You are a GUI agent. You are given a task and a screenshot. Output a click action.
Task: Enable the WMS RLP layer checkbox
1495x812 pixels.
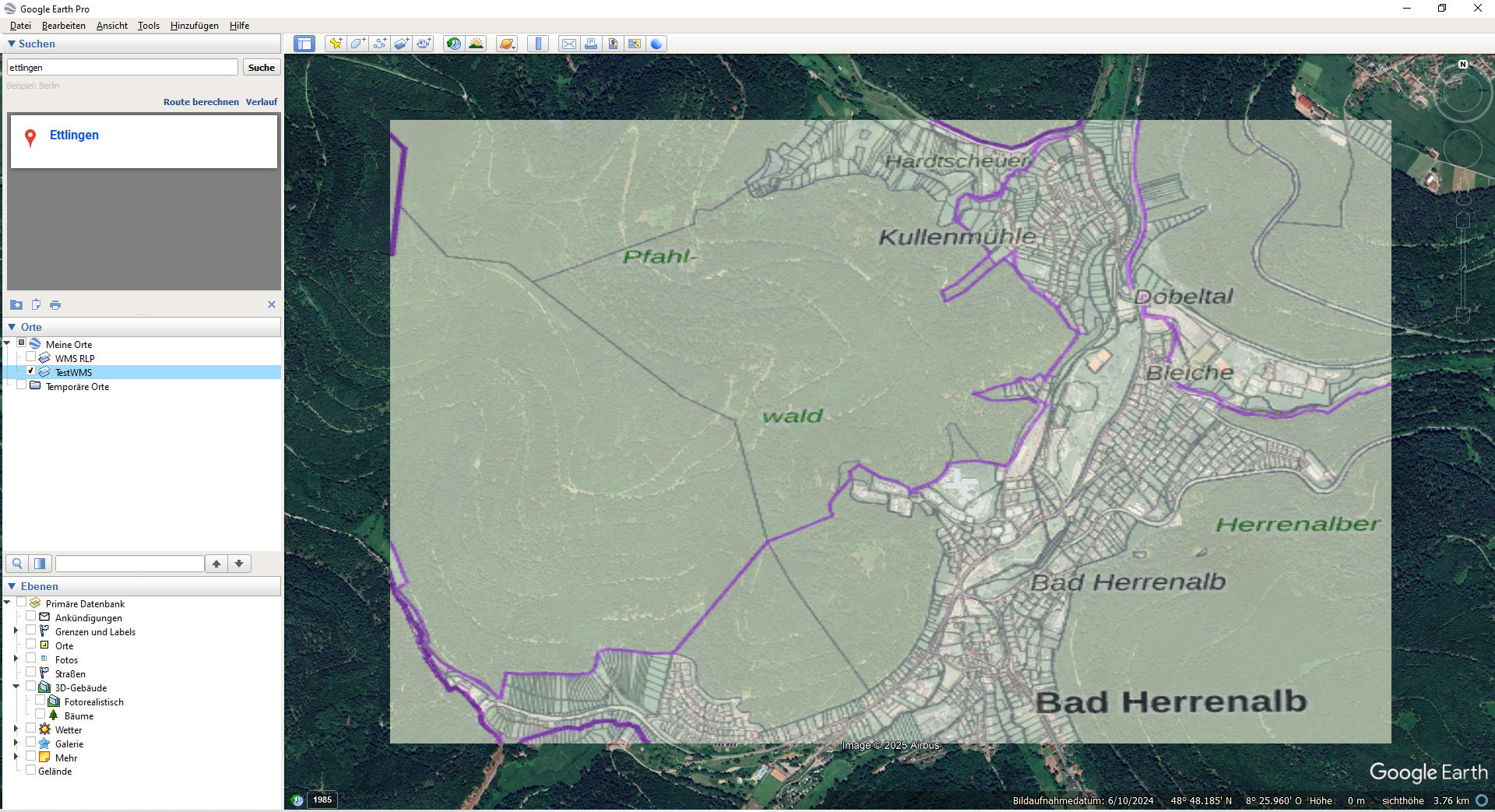[31, 358]
